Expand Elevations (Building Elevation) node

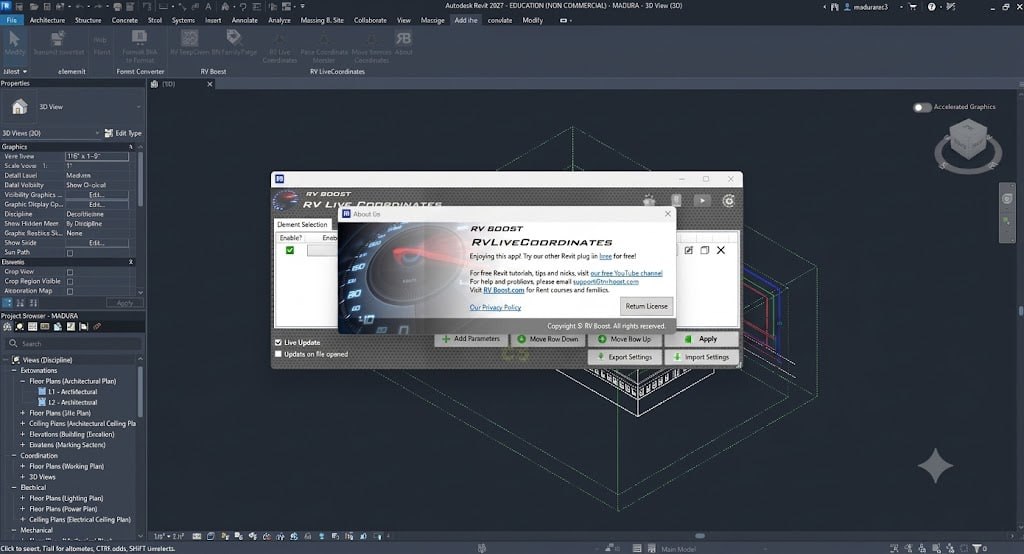22,434
